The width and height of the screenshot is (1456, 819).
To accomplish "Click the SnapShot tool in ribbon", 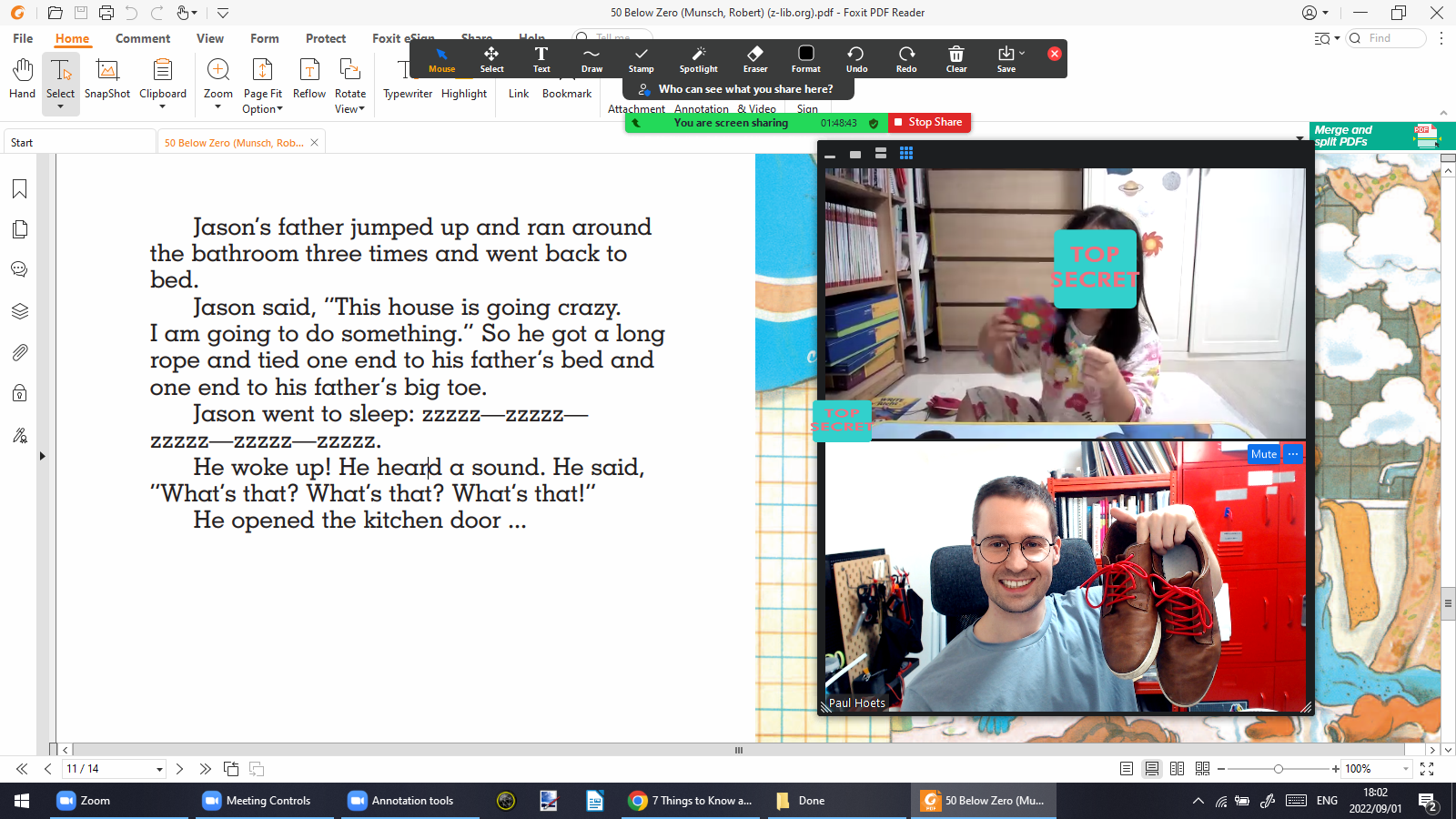I will click(107, 80).
